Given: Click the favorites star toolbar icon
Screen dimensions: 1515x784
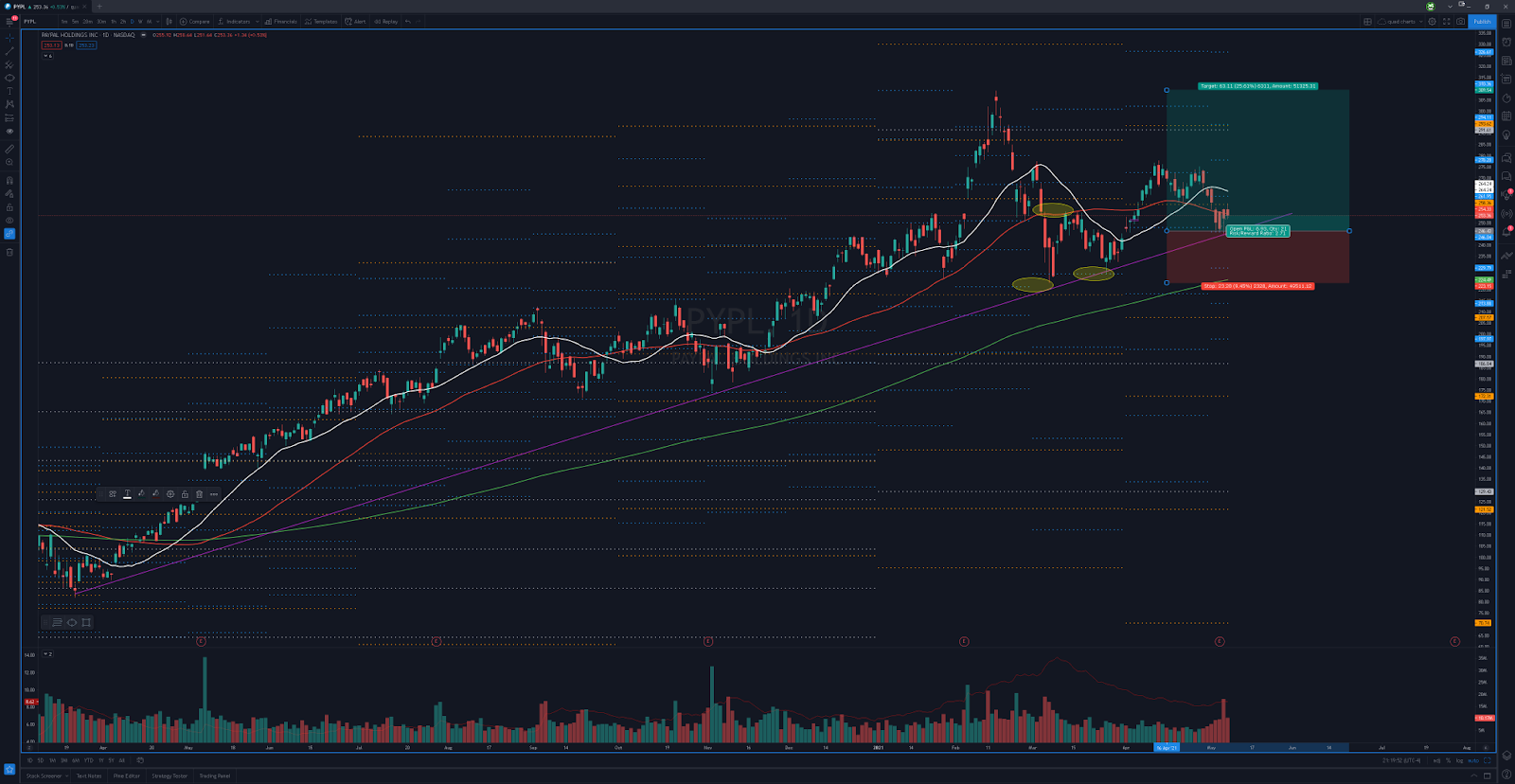Looking at the screenshot, I should coord(9,768).
